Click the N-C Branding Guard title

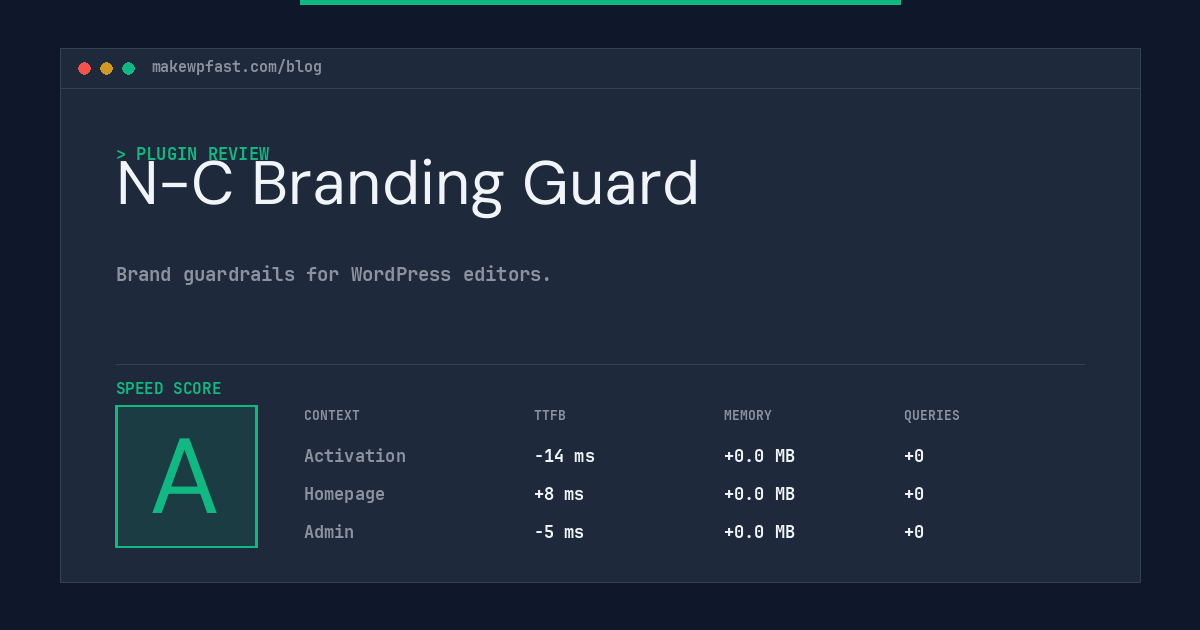click(x=408, y=184)
